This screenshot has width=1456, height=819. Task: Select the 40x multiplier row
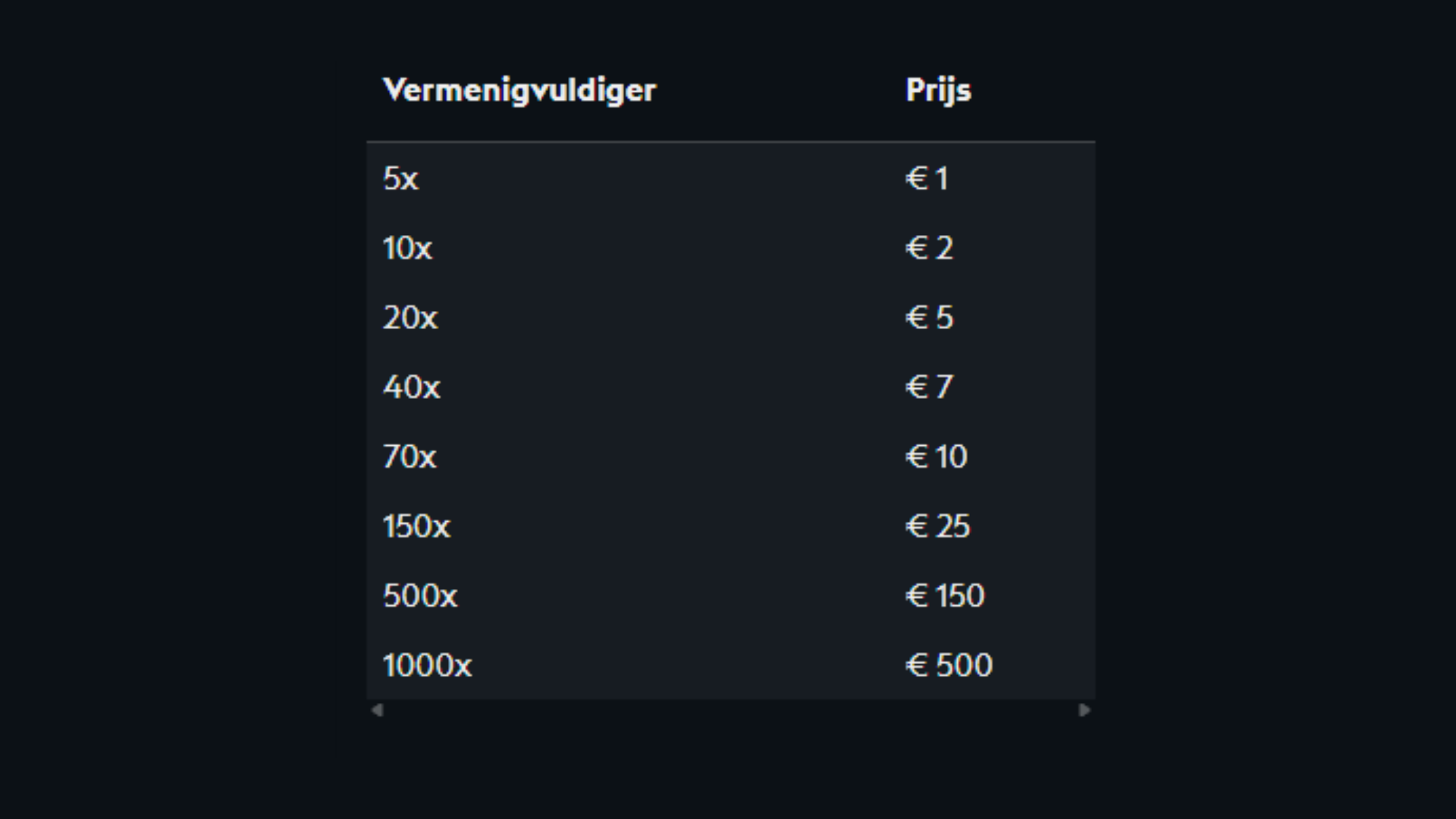tap(410, 388)
